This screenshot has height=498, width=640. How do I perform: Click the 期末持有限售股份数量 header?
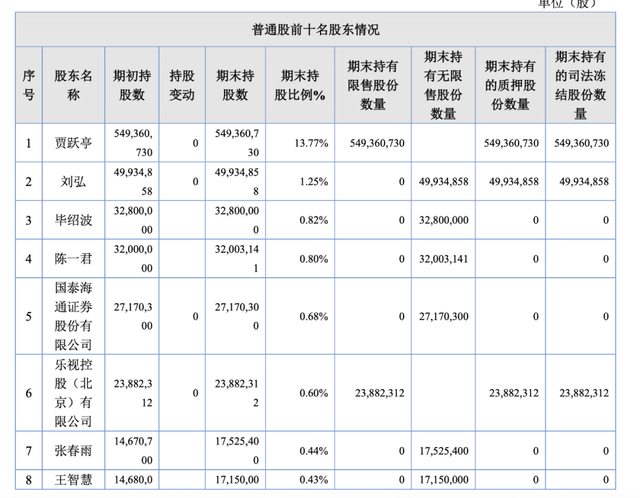click(374, 85)
